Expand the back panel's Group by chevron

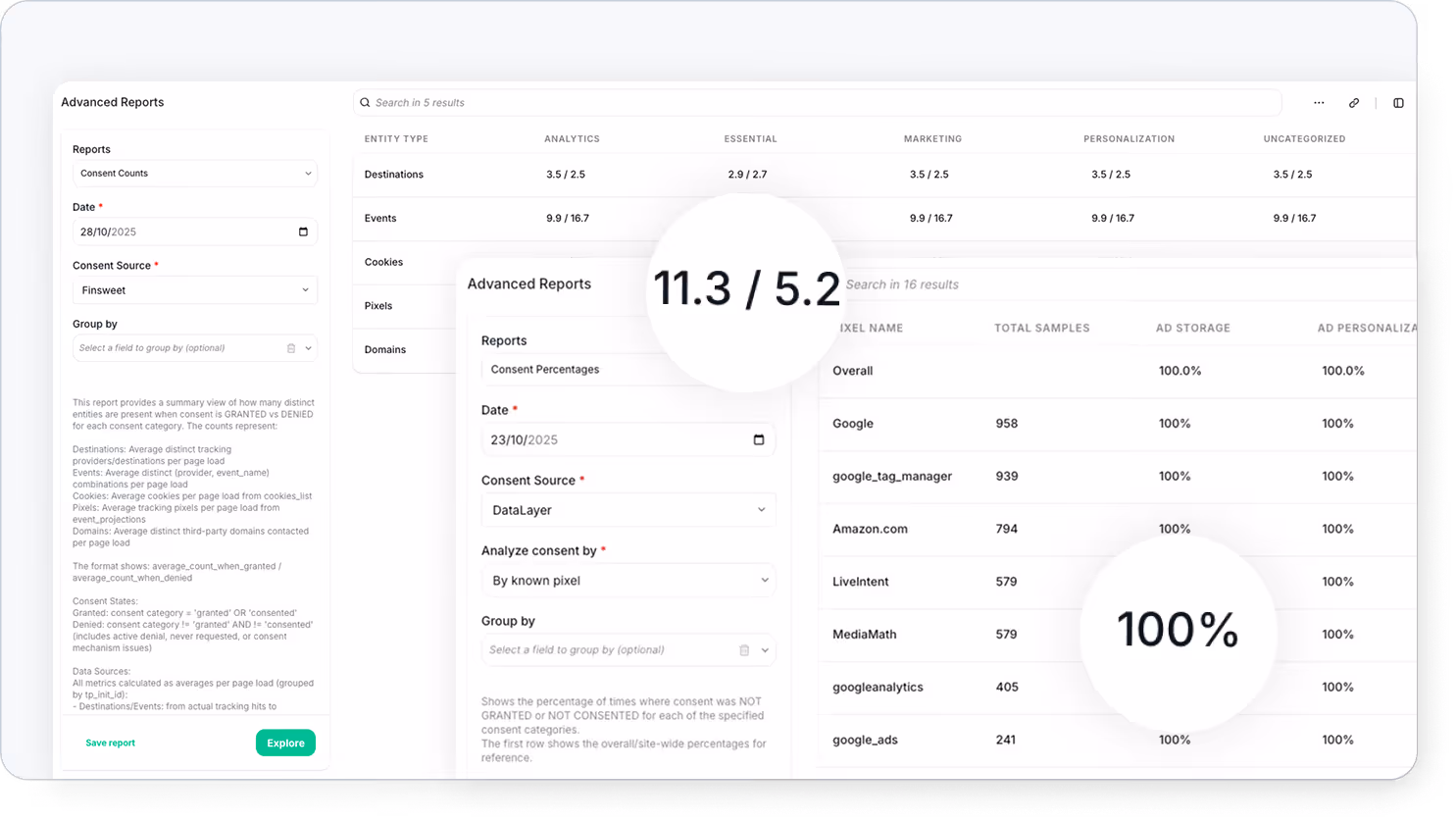[x=308, y=348]
